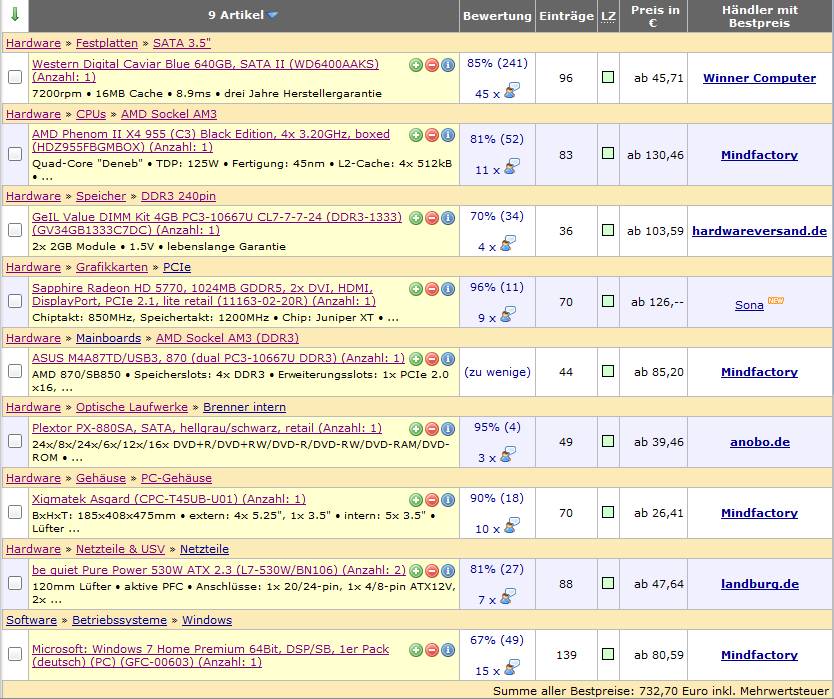Tick checkbox for Xigmatek Asgard
The image size is (834, 699).
pos(15,512)
